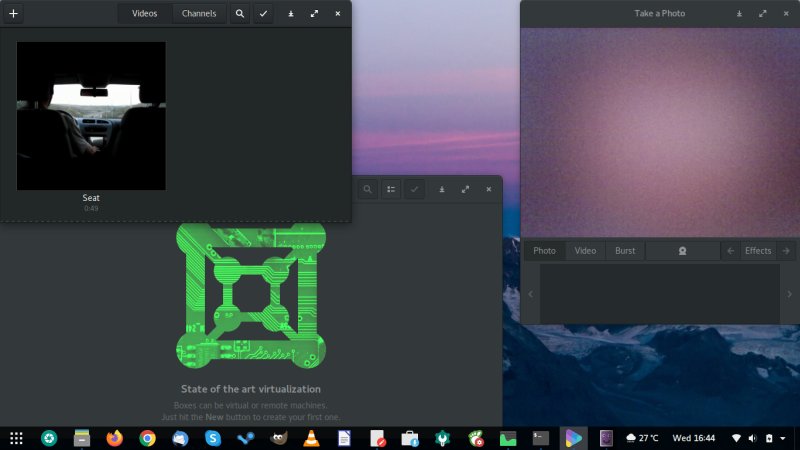Open Skype from the taskbar
The width and height of the screenshot is (800, 450).
pos(213,438)
